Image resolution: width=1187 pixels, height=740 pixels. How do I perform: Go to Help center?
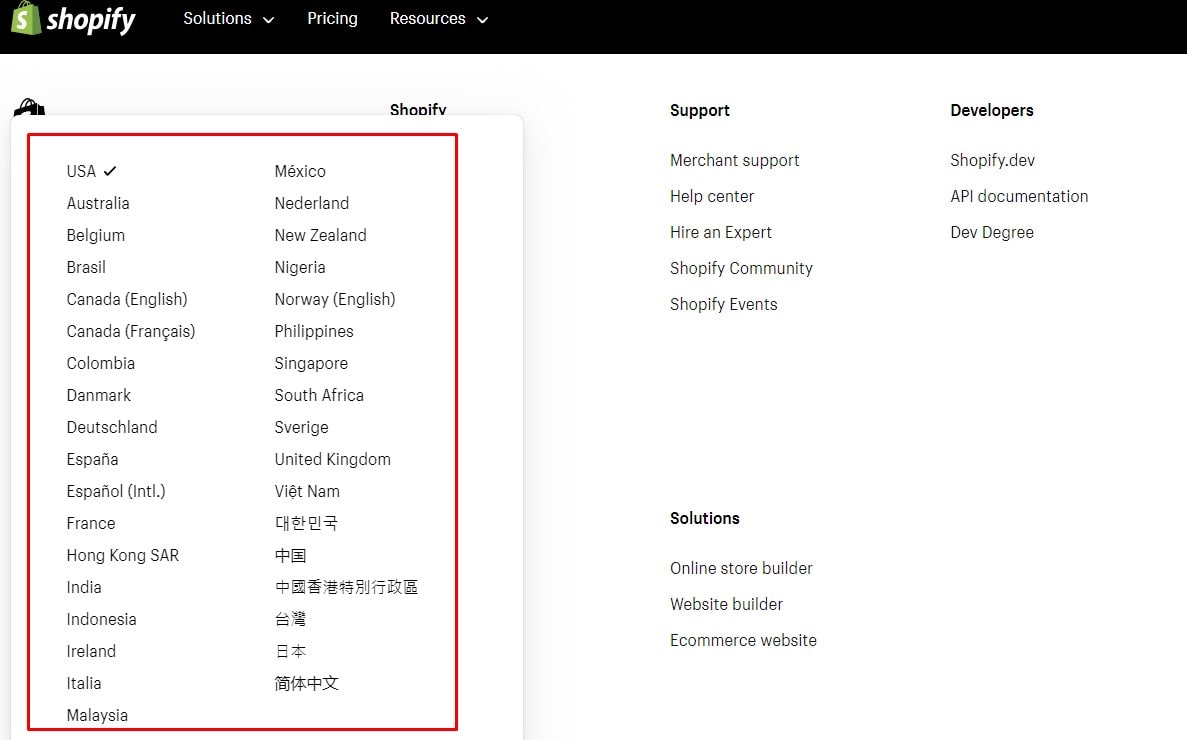pos(712,196)
